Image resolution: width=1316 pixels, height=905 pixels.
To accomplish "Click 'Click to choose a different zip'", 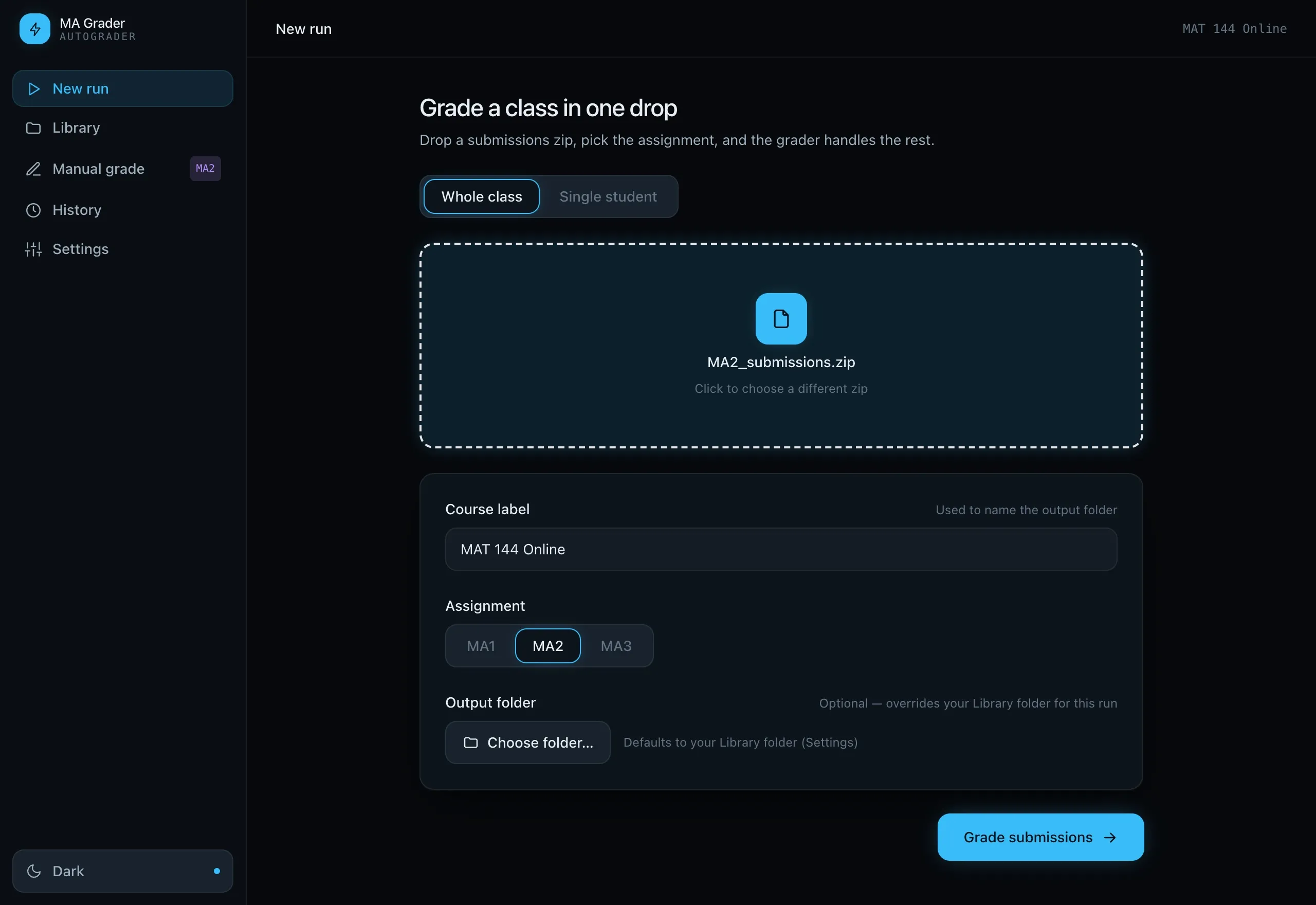I will pyautogui.click(x=781, y=389).
